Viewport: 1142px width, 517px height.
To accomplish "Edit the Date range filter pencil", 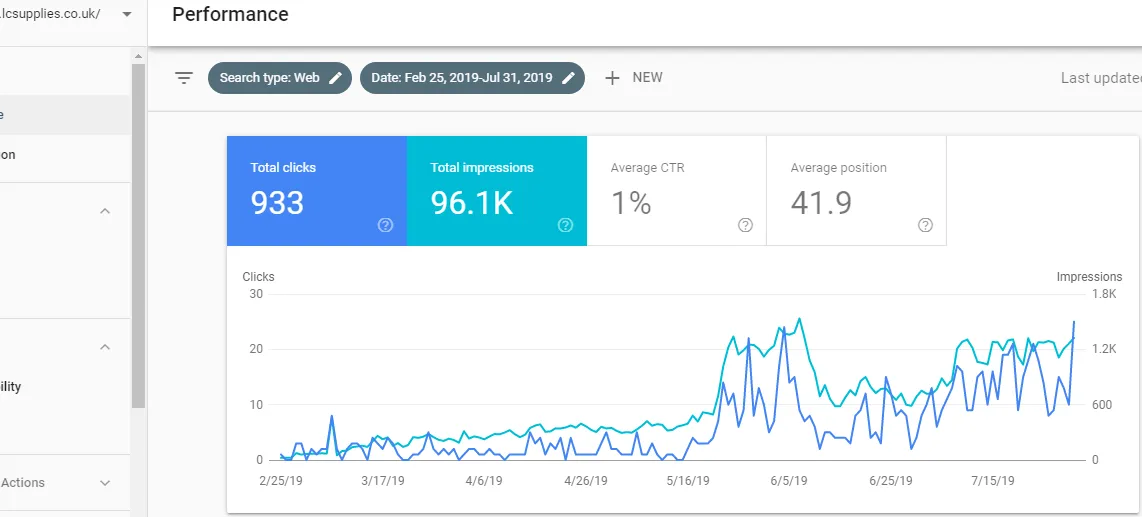I will 569,78.
